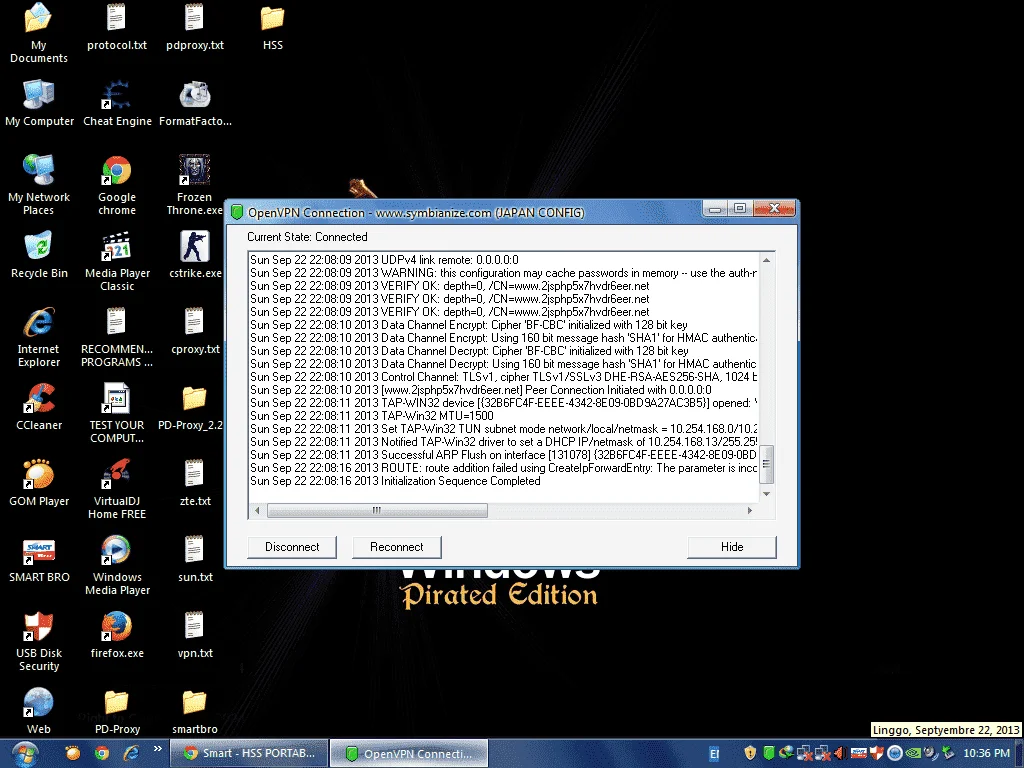Select the pdproxy.txt file icon

pos(195,27)
